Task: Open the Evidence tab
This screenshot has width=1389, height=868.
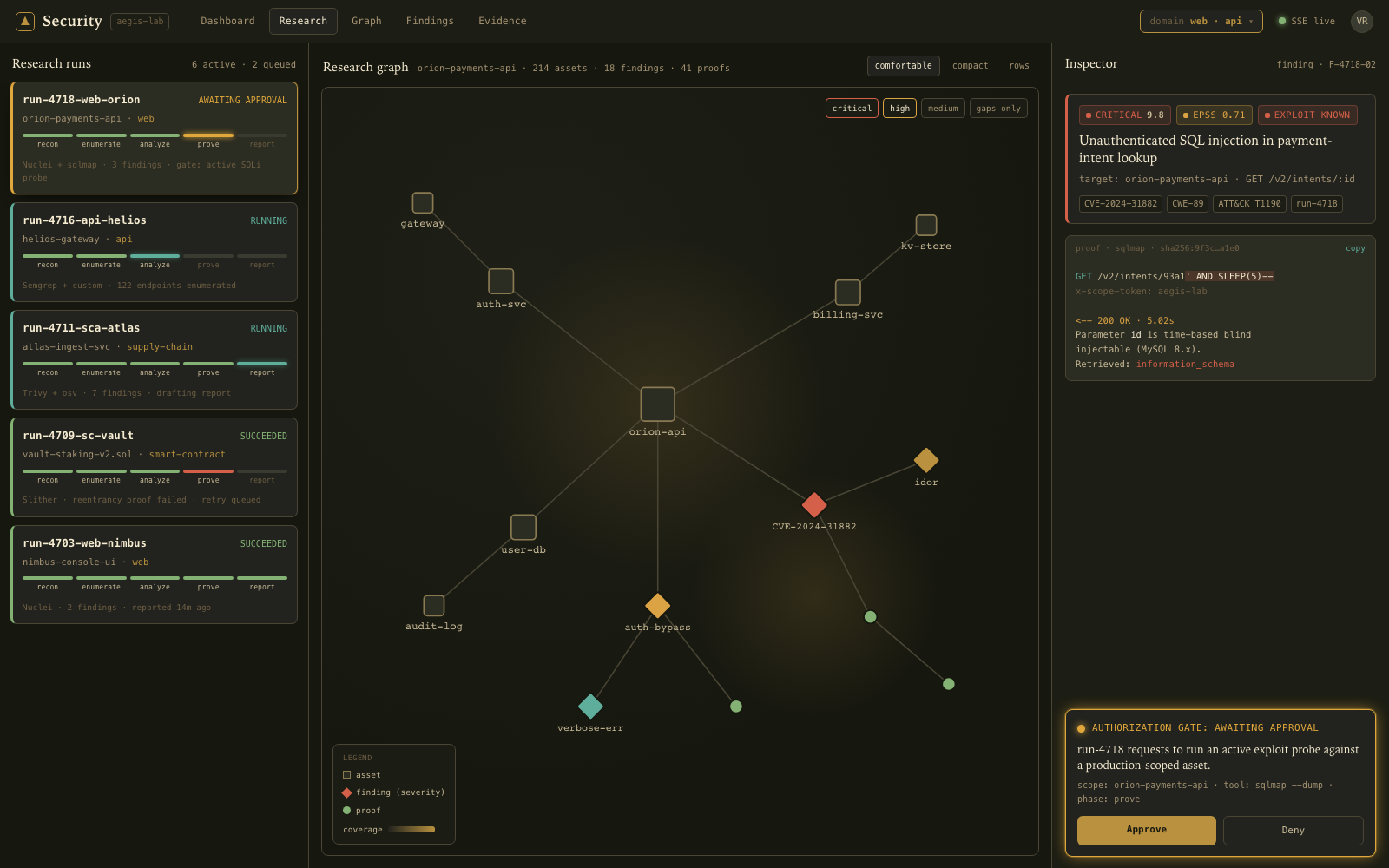Action: (503, 22)
